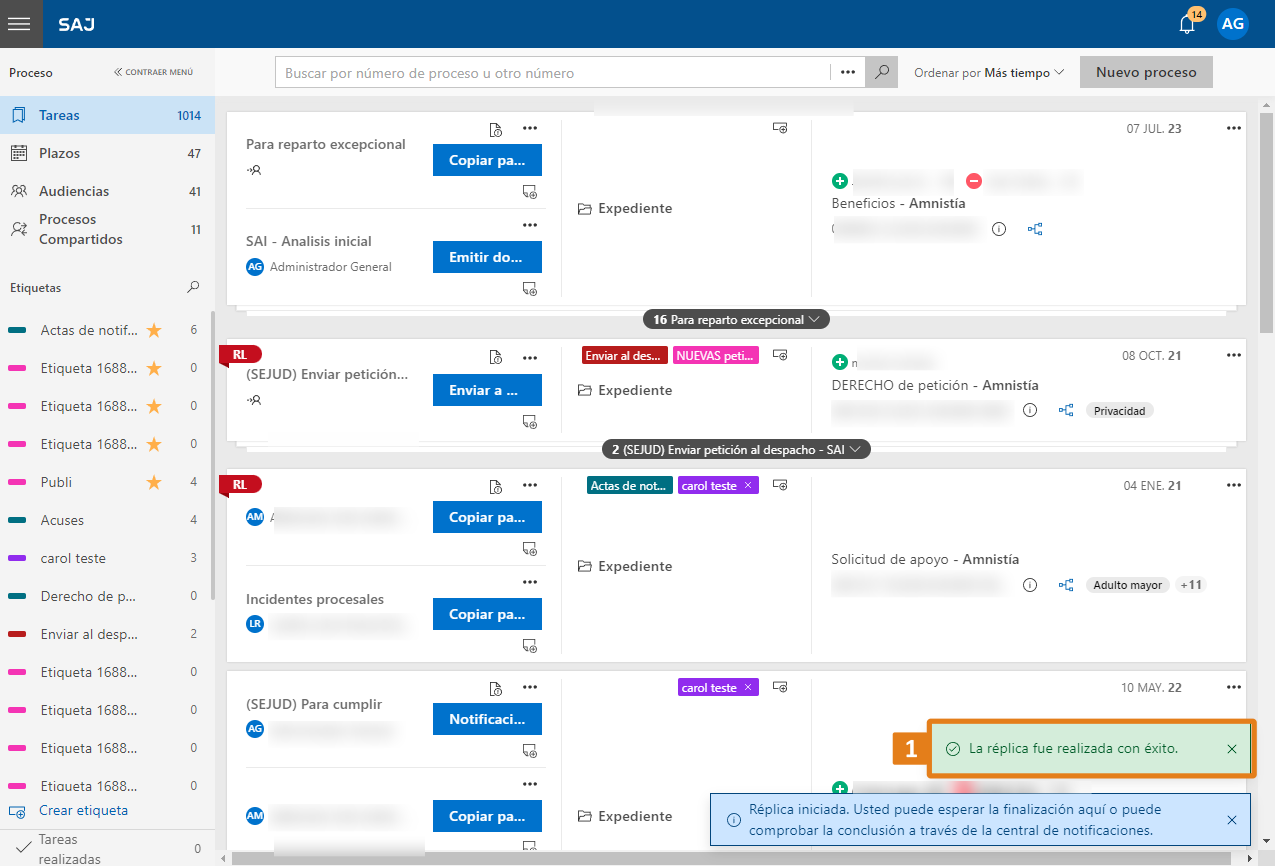
Task: Open flow diagram icon for DERECHO de petición
Action: click(x=1066, y=410)
